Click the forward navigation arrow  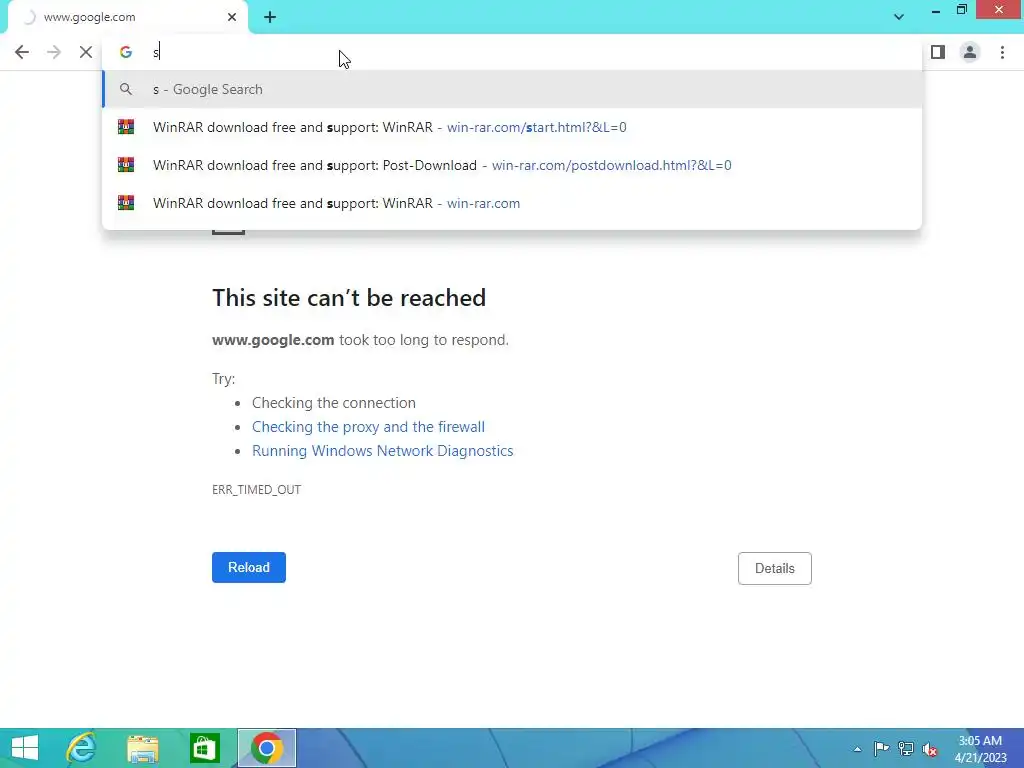pos(54,52)
